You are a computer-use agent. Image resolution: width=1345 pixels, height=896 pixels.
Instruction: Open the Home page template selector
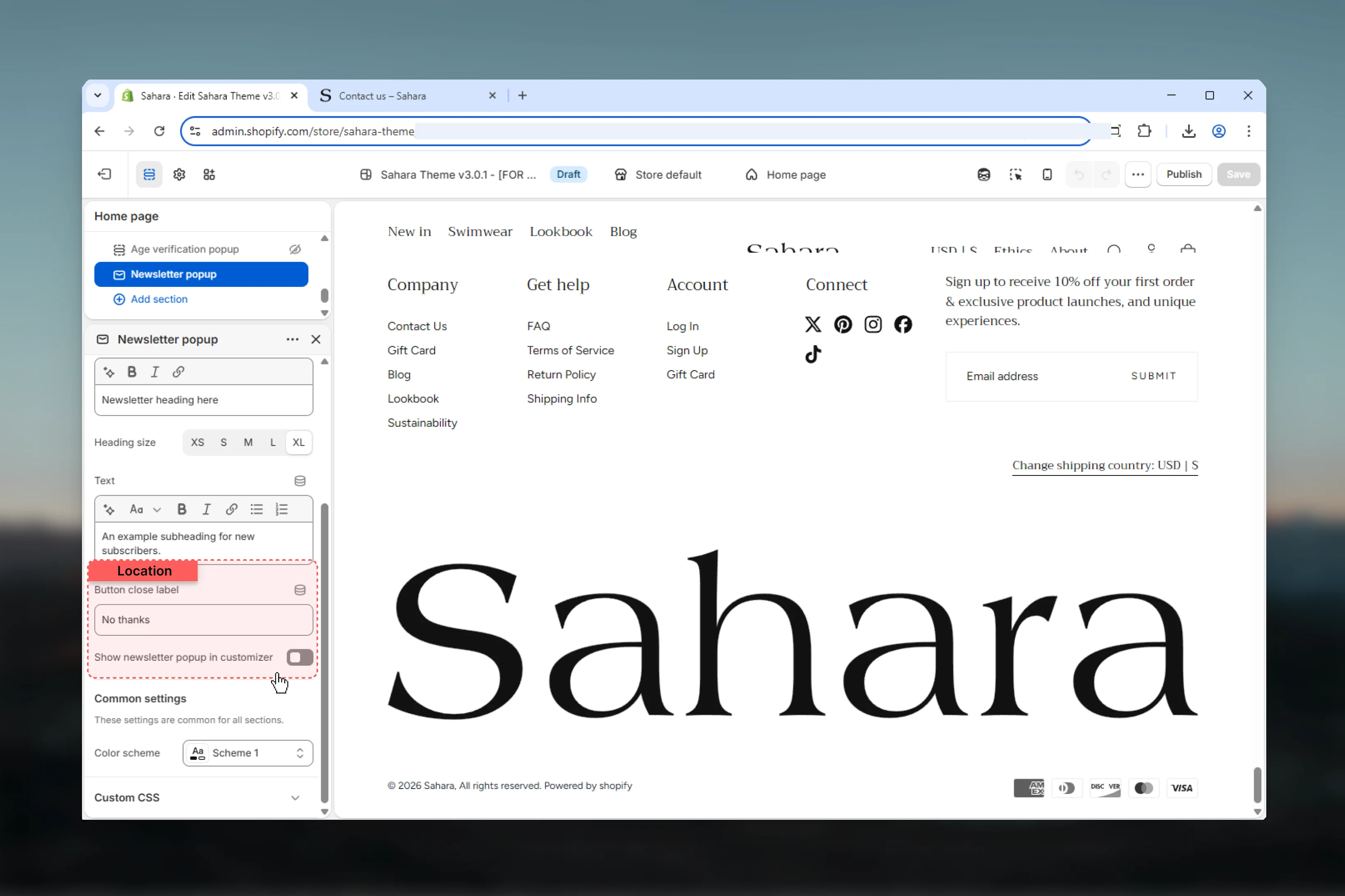pos(785,174)
